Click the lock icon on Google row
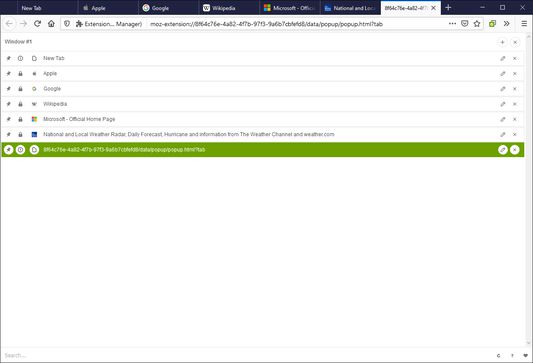 coord(20,89)
